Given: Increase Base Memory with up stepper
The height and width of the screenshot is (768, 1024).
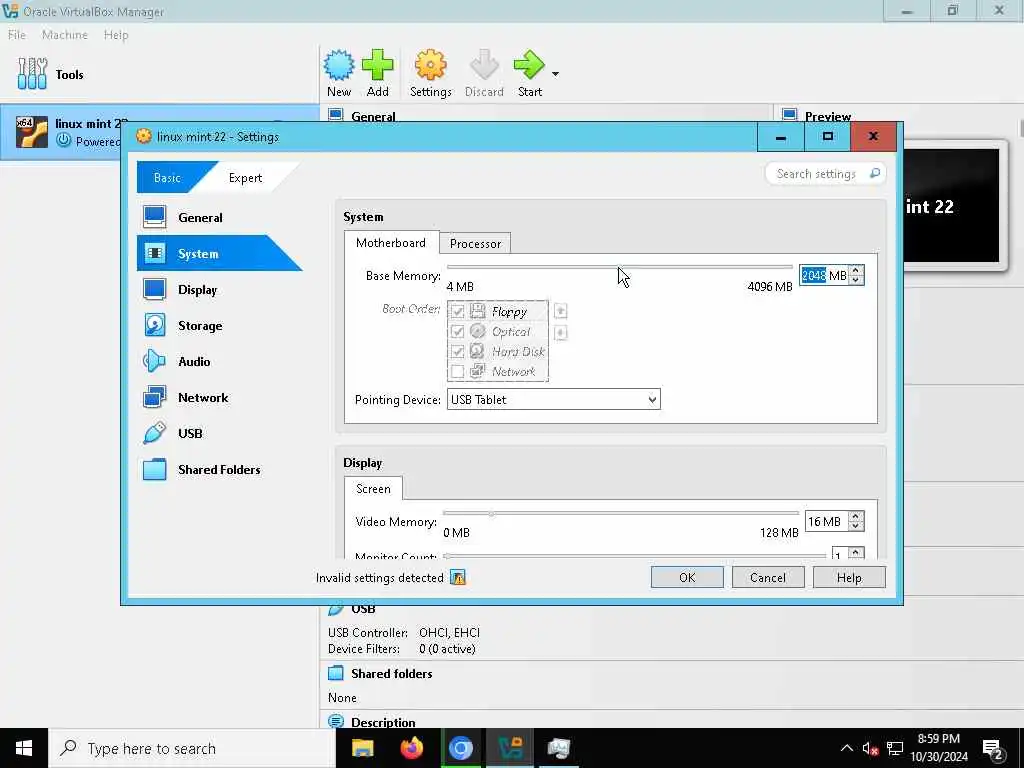Looking at the screenshot, I should pyautogui.click(x=856, y=270).
